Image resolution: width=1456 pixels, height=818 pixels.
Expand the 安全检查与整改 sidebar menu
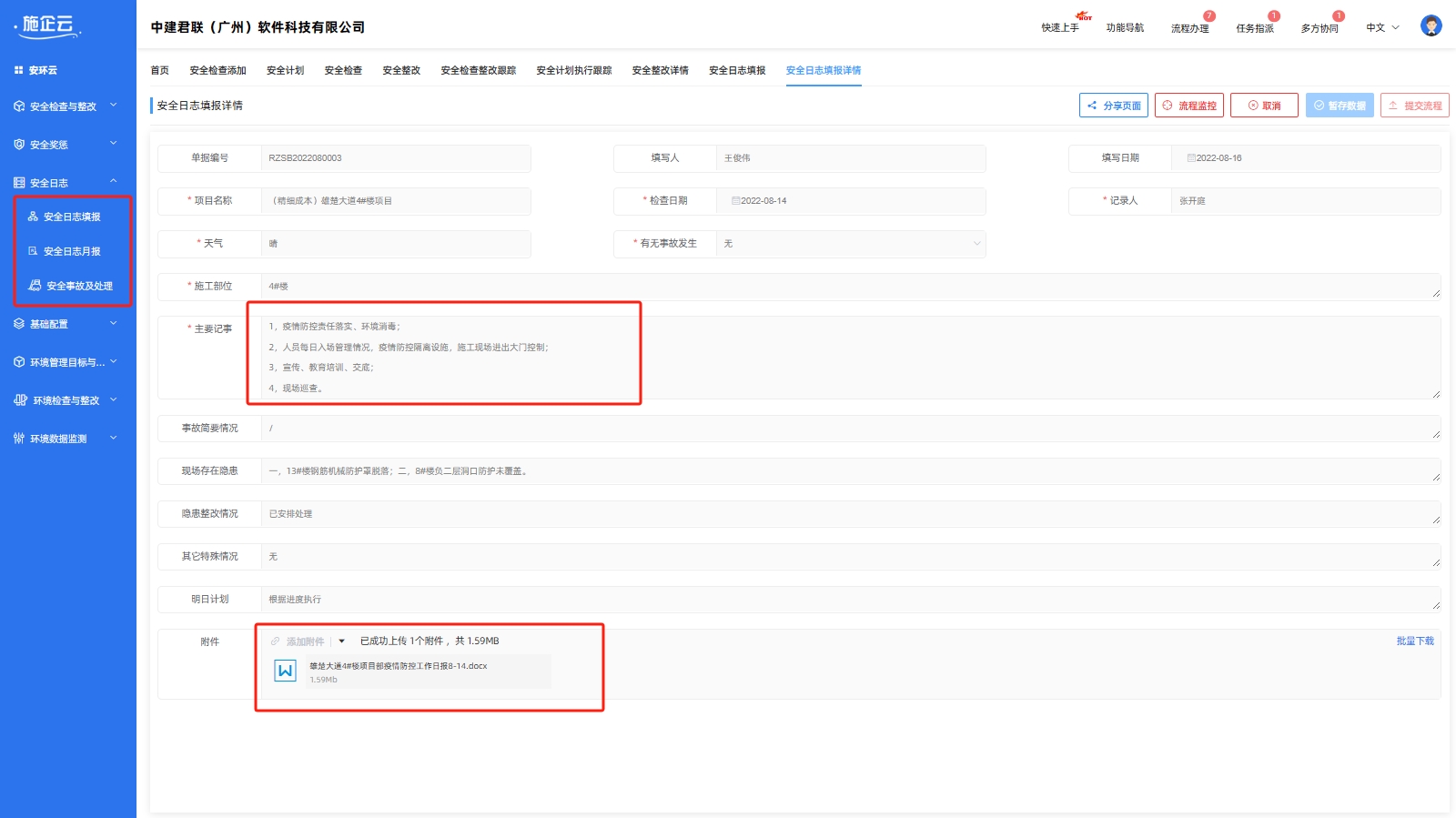pyautogui.click(x=66, y=106)
